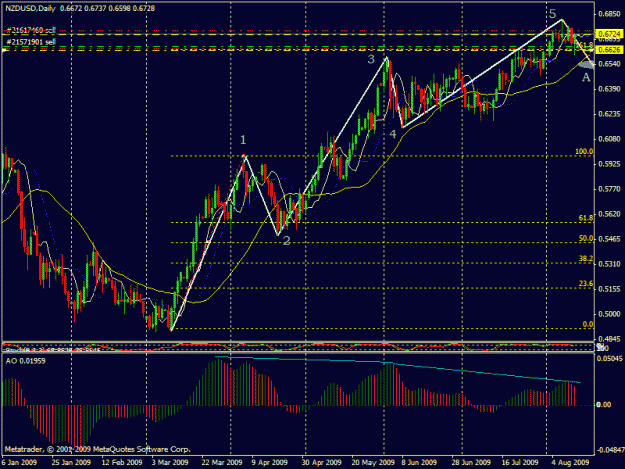Image resolution: width=625 pixels, height=469 pixels.
Task: Click the yellow 0.6724 price tag
Action: pyautogui.click(x=610, y=35)
